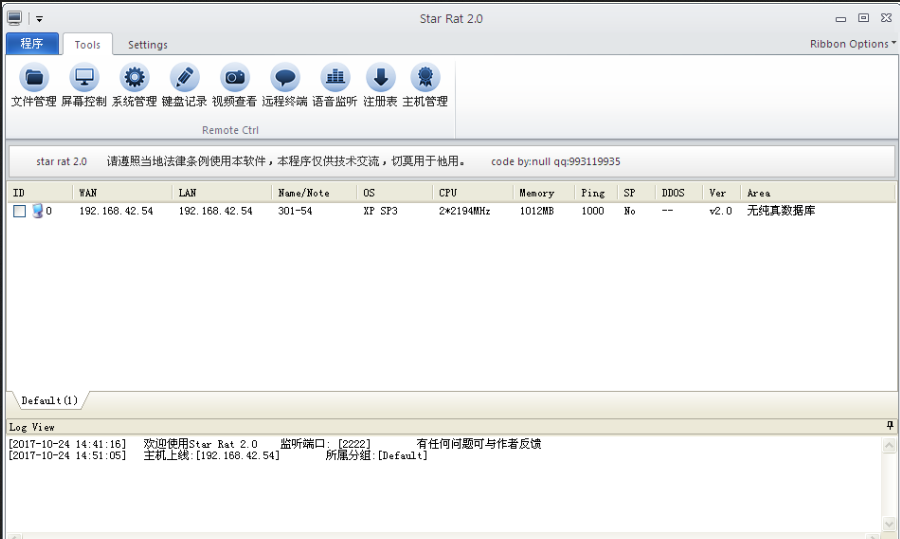Click the DDOS column header
Image resolution: width=900 pixels, height=539 pixels.
coord(679,193)
